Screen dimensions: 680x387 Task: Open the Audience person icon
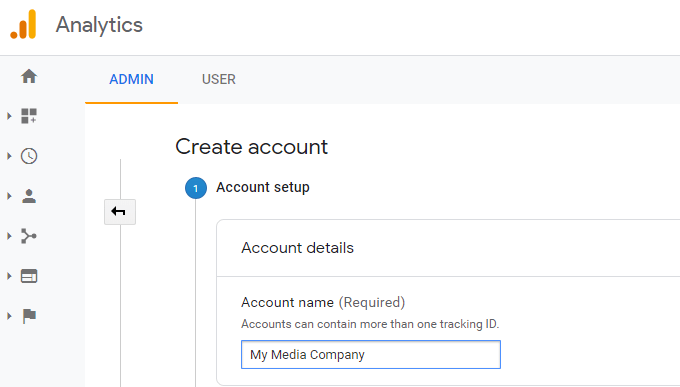pyautogui.click(x=29, y=196)
